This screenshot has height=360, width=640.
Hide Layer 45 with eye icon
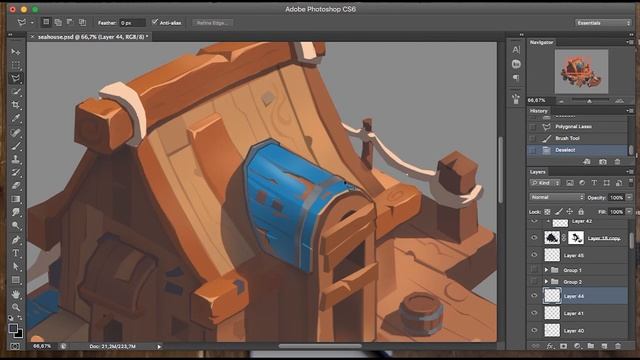[534, 255]
